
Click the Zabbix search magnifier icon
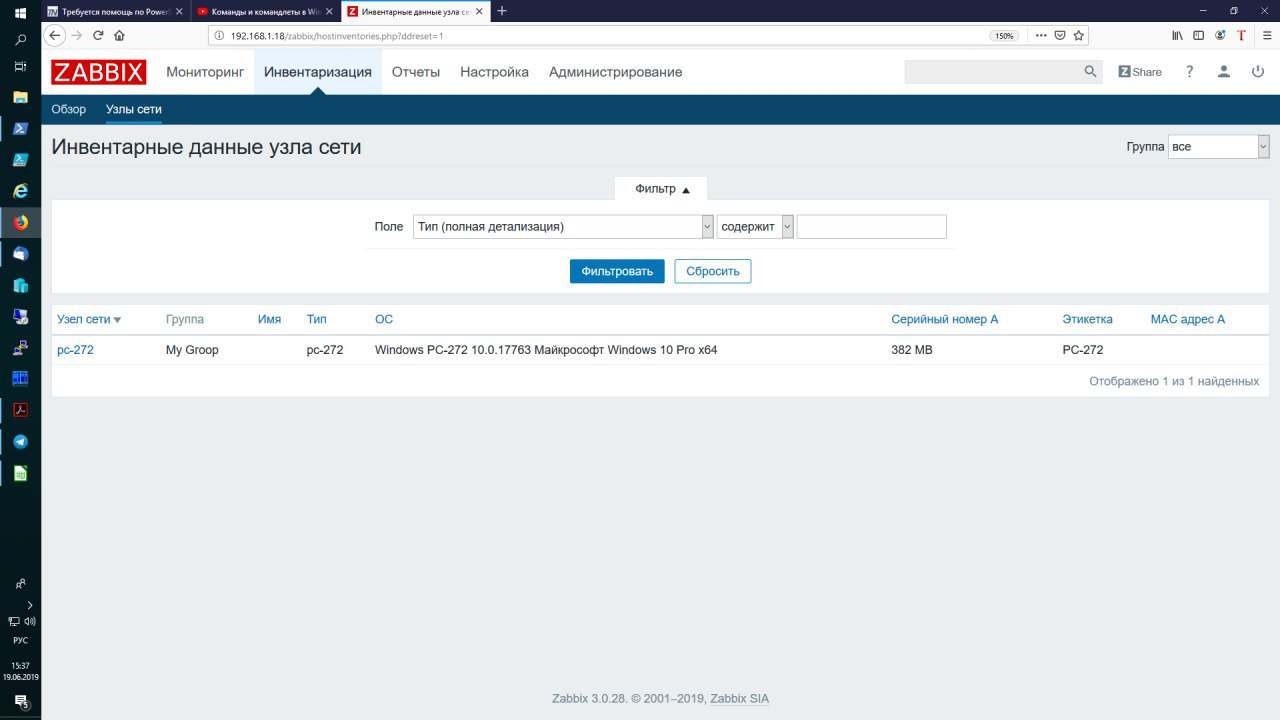pyautogui.click(x=1090, y=72)
